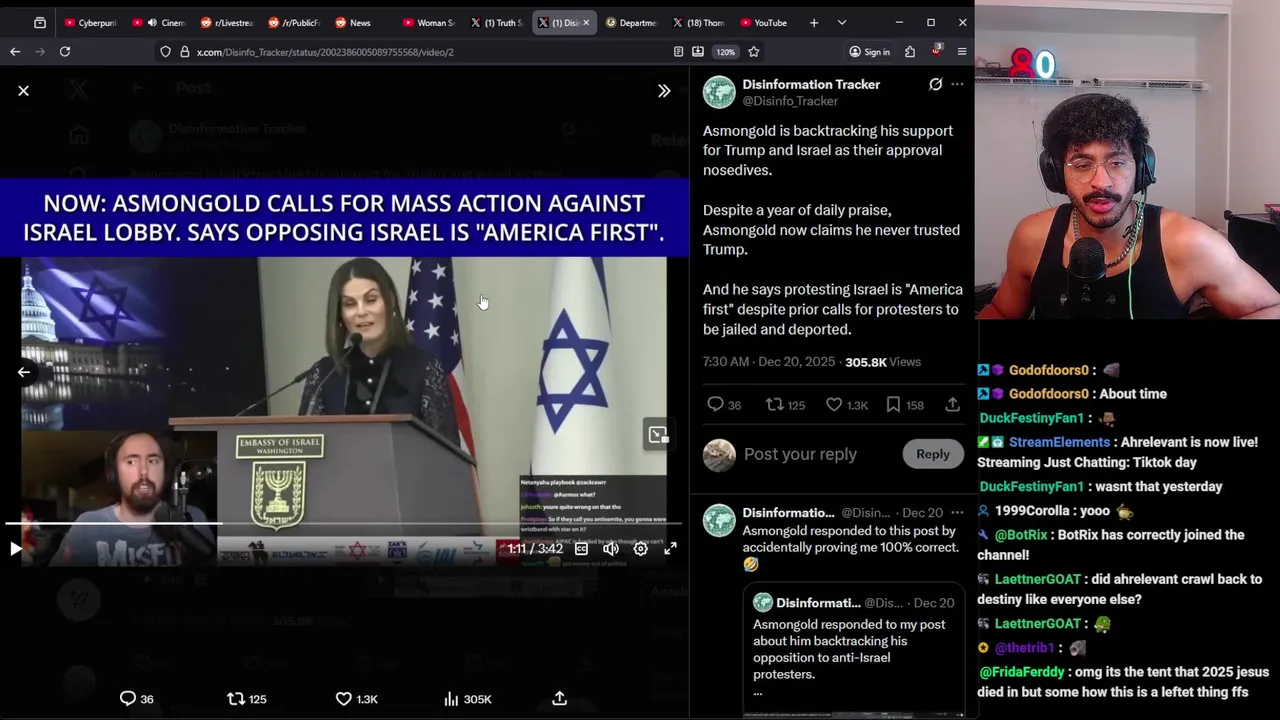
Task: Open picture-in-picture for the video
Action: pos(657,435)
